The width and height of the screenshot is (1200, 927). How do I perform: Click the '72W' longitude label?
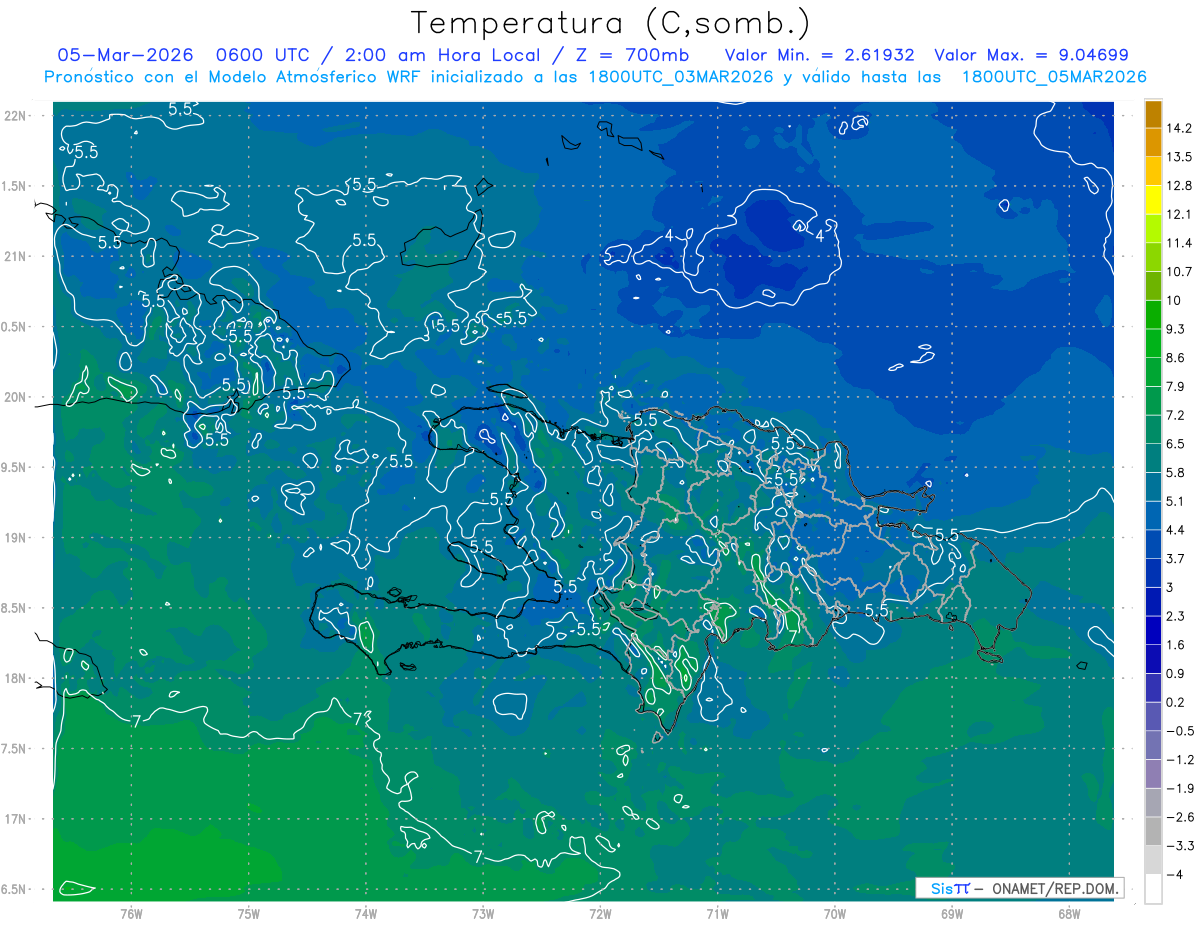tap(600, 914)
